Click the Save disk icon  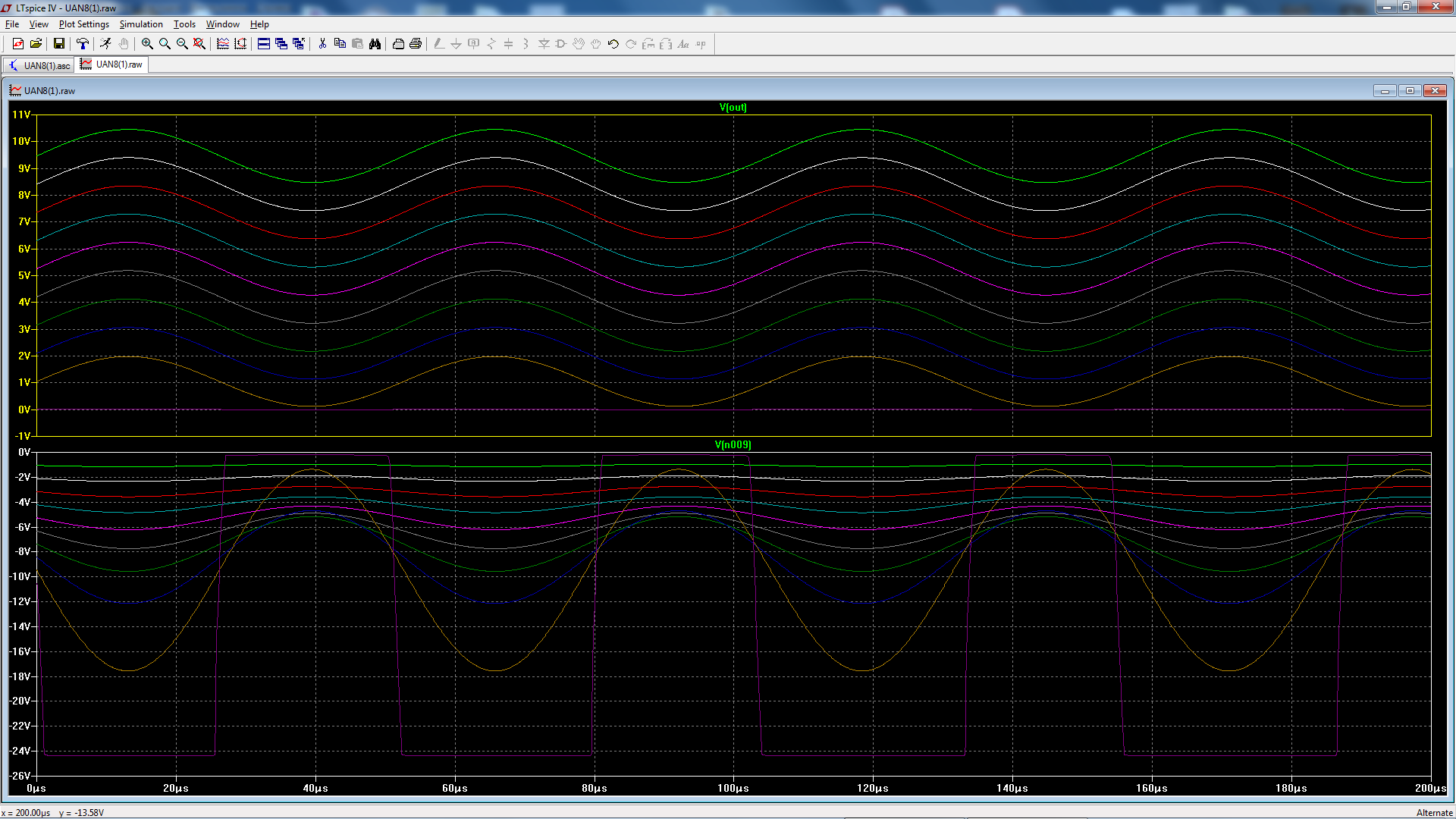[58, 44]
